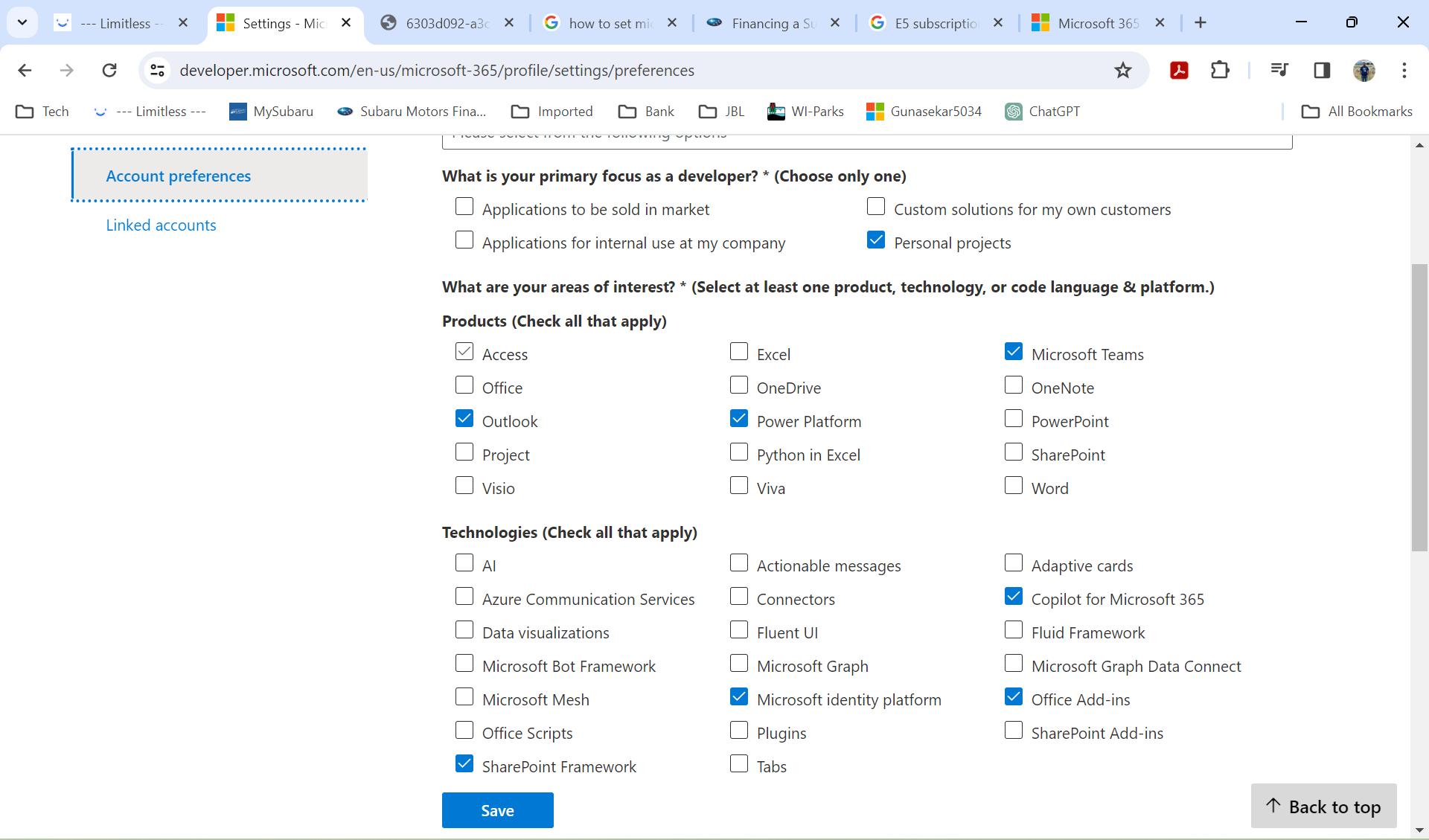Bookmark this page with star icon
1429x840 pixels.
pyautogui.click(x=1122, y=70)
